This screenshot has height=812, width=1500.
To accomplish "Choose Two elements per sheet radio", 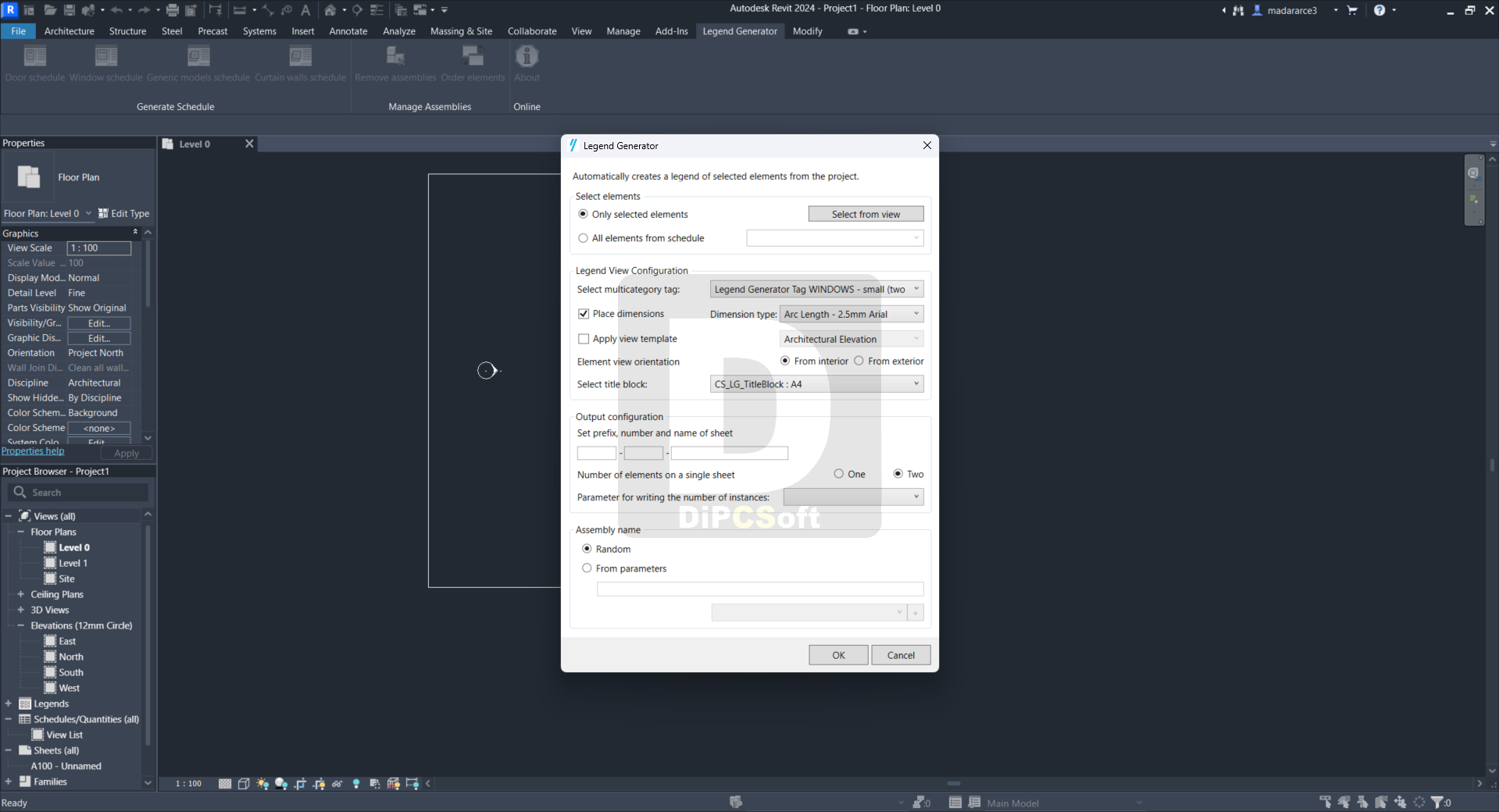I will pyautogui.click(x=898, y=474).
